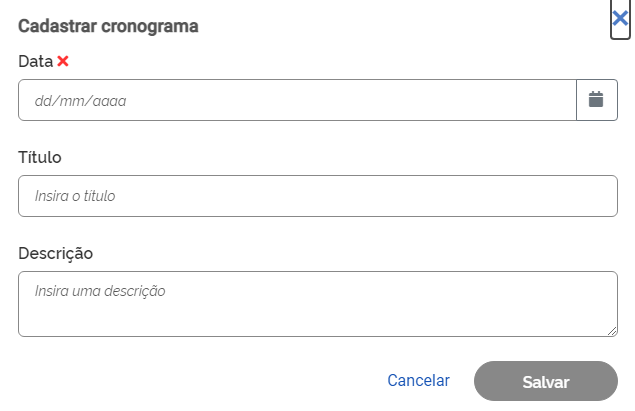Click the description box resize handle
635x411 pixels.
coord(612,331)
